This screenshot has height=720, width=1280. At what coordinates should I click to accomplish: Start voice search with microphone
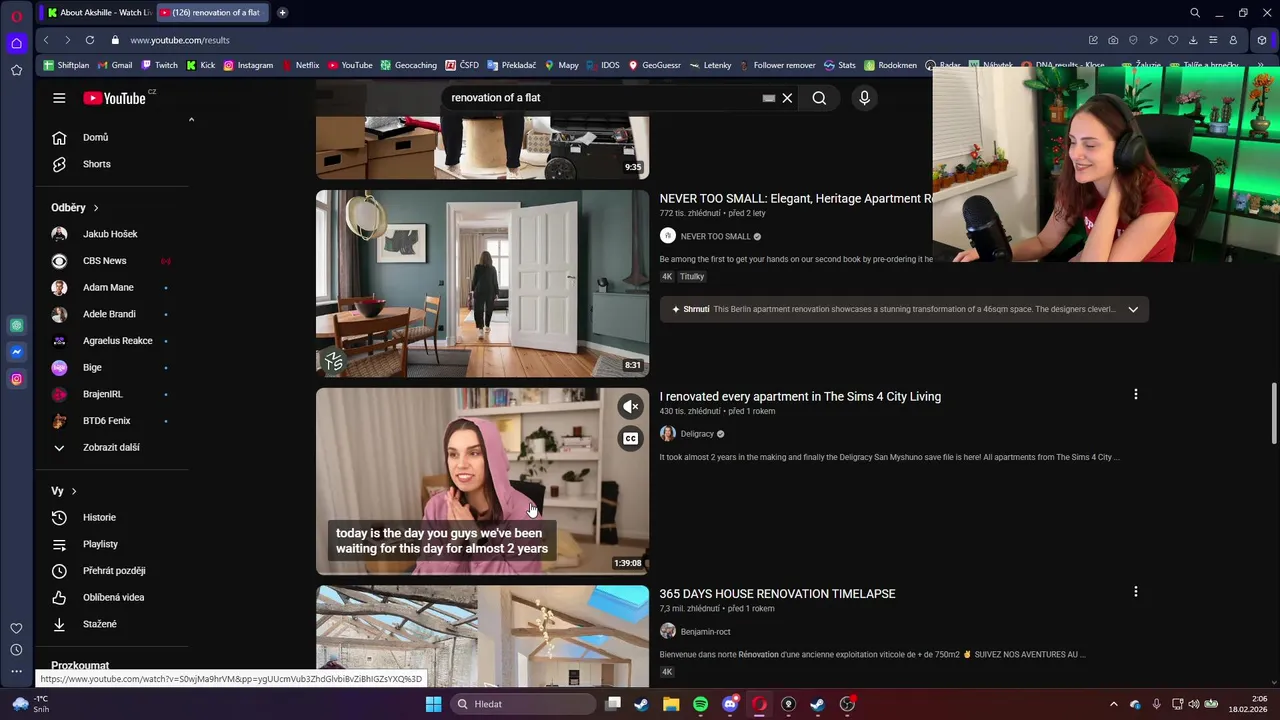864,98
